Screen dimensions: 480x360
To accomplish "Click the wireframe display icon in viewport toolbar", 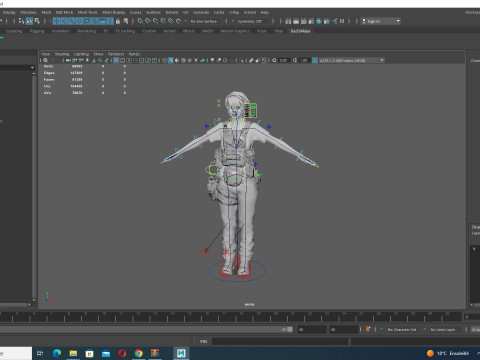I will [x=164, y=60].
